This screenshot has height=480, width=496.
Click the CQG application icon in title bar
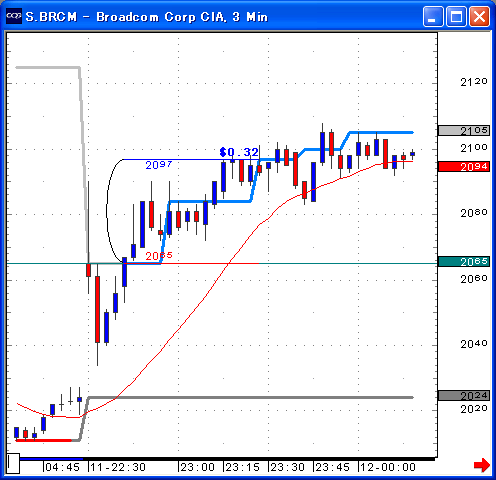[14, 16]
